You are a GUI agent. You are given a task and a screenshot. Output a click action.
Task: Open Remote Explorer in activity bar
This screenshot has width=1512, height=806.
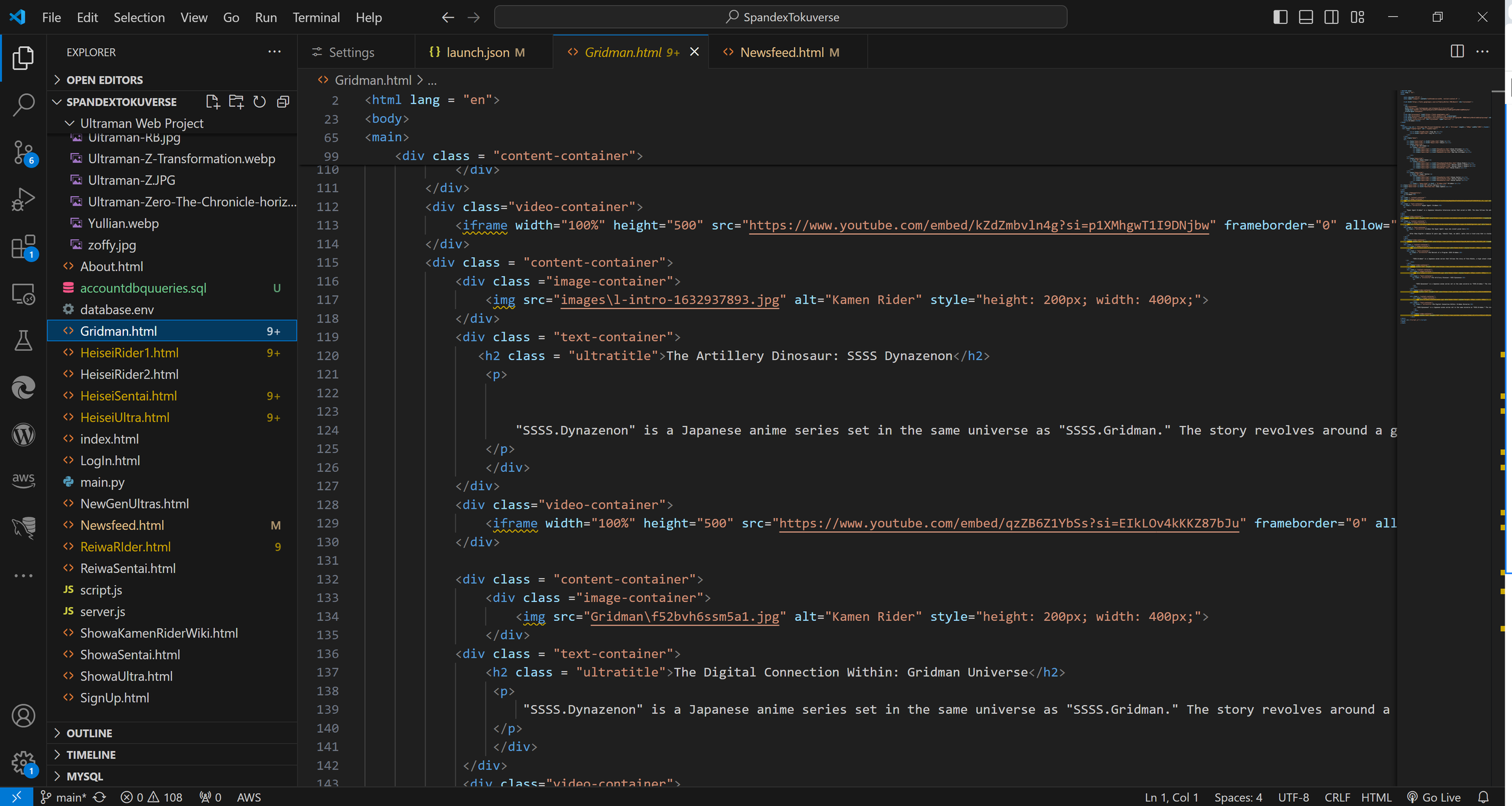(23, 294)
